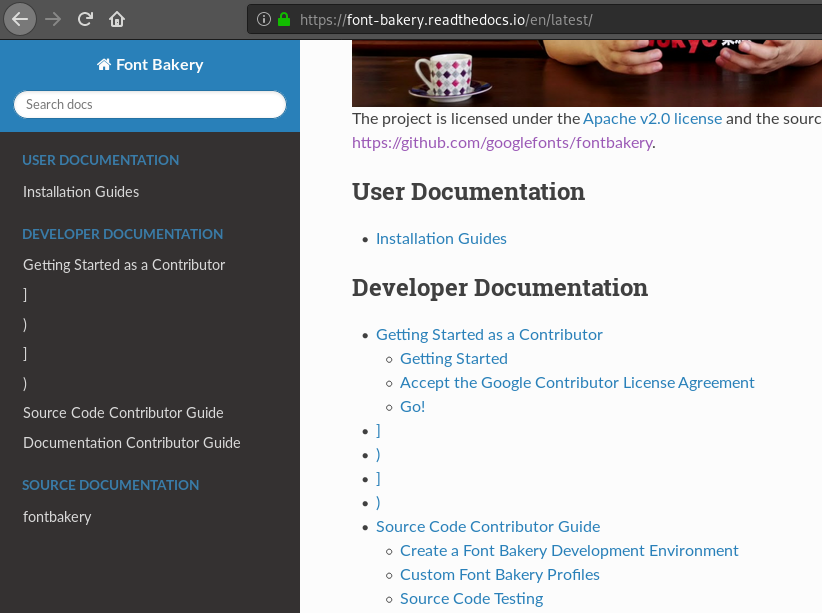Click the browser forward navigation icon
This screenshot has width=822, height=613.
(52, 19)
